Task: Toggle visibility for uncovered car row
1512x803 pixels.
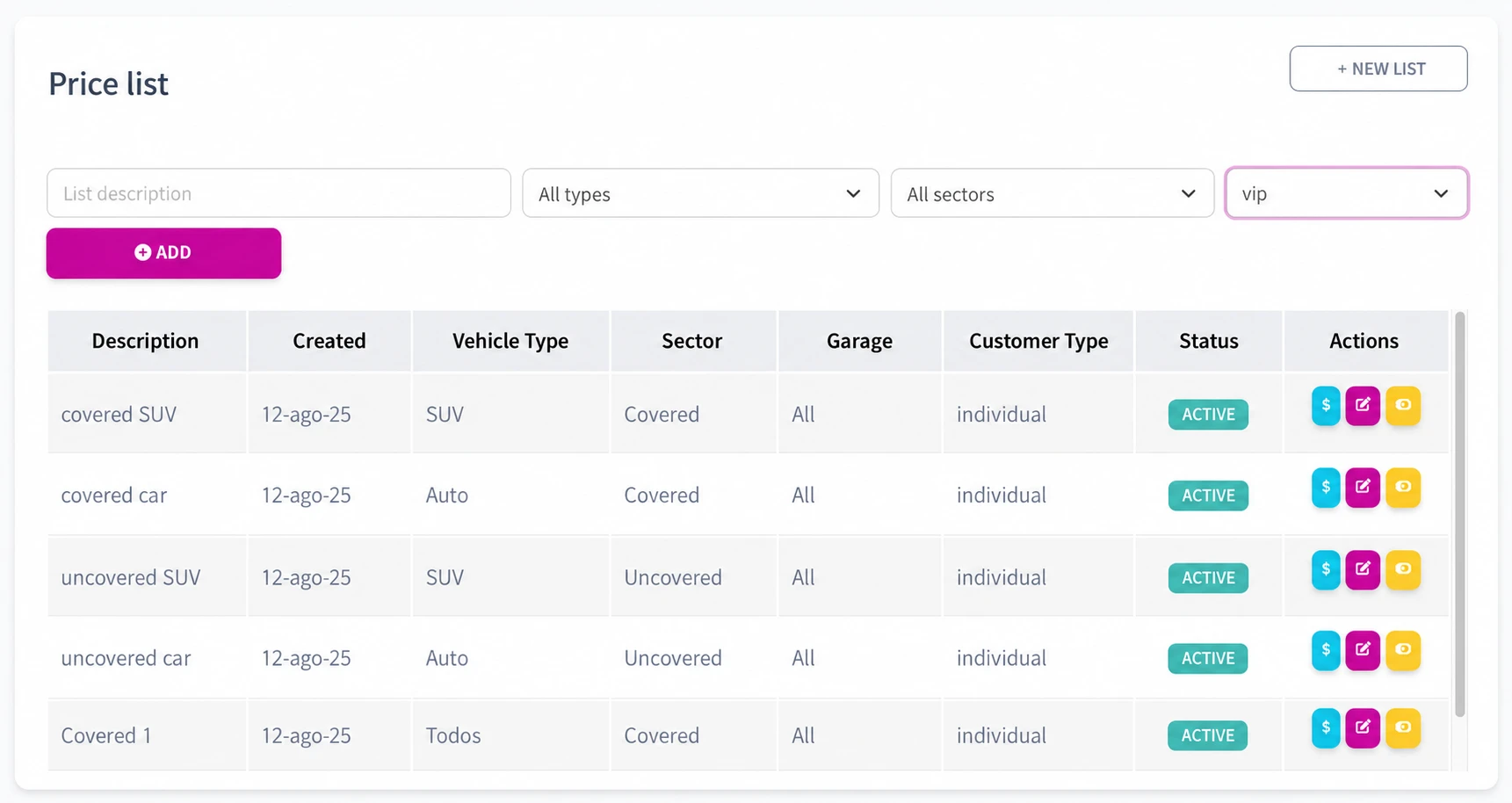Action: [1403, 650]
